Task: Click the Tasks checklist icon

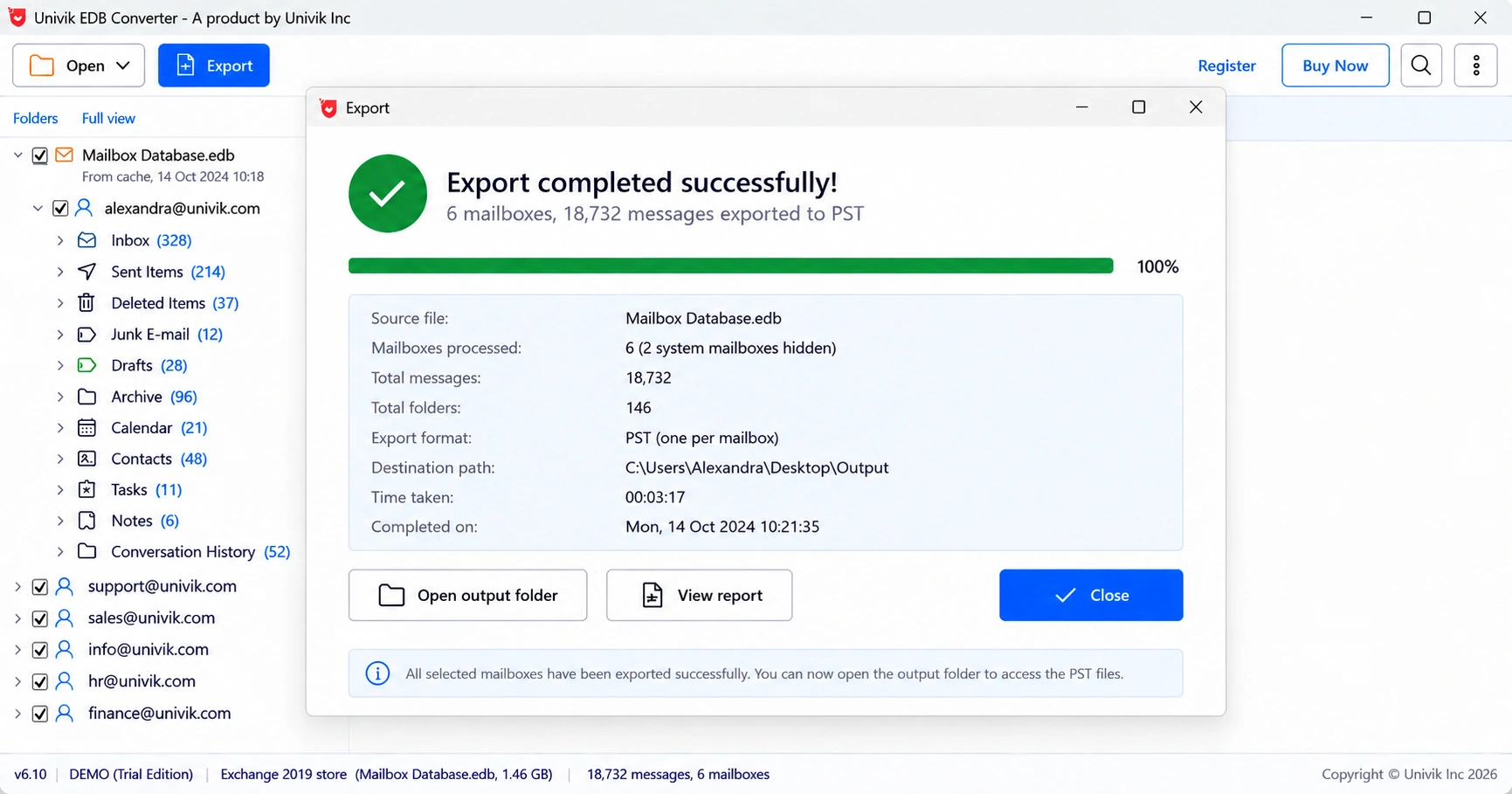Action: 86,490
